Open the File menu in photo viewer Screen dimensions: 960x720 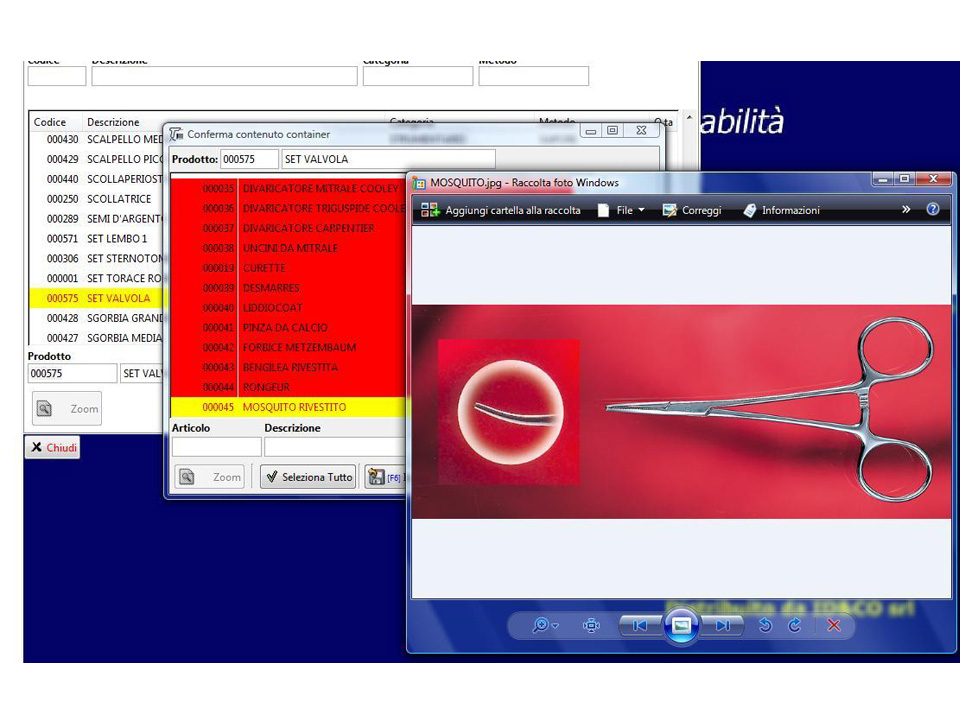pos(621,210)
